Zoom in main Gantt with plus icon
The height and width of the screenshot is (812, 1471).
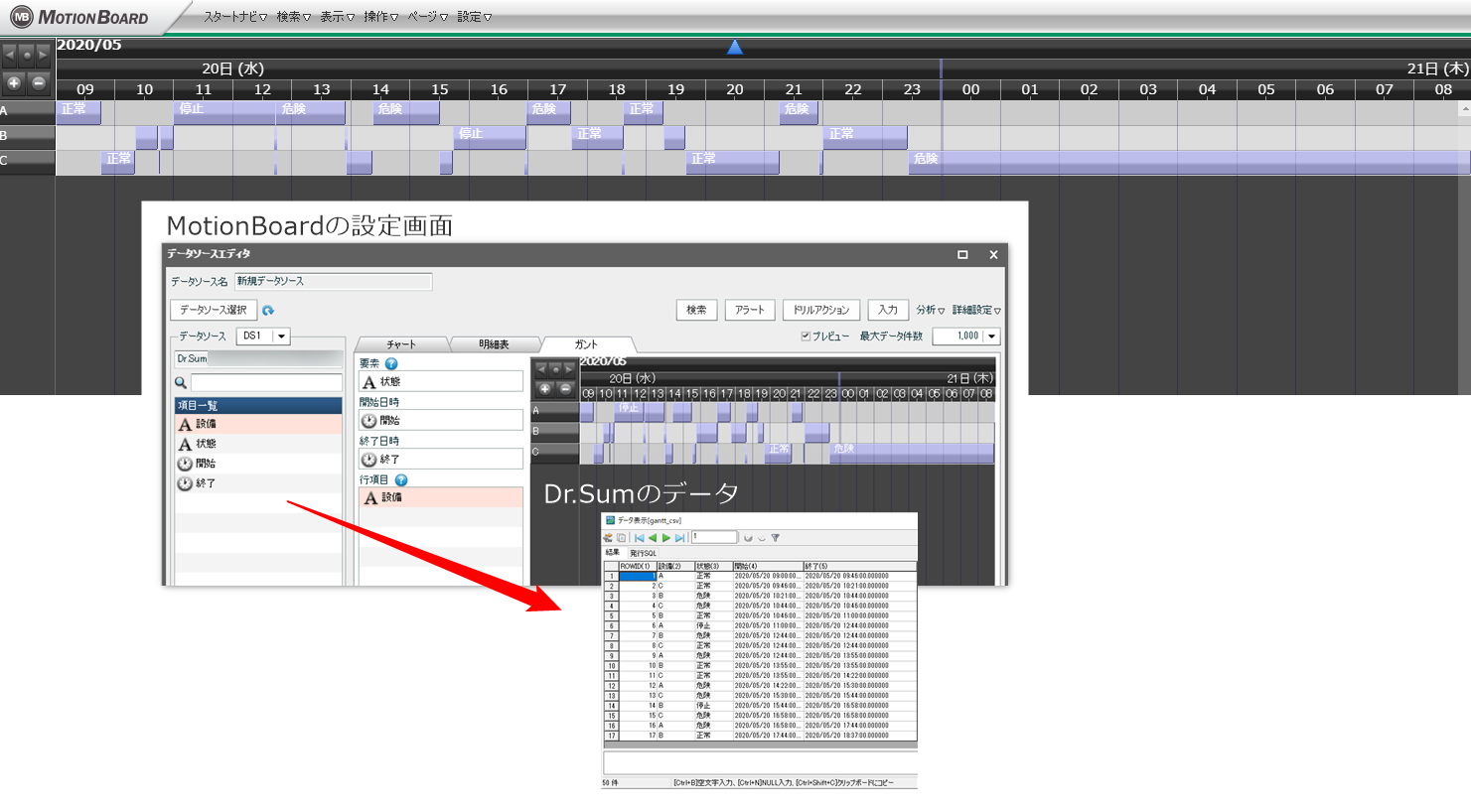click(14, 82)
